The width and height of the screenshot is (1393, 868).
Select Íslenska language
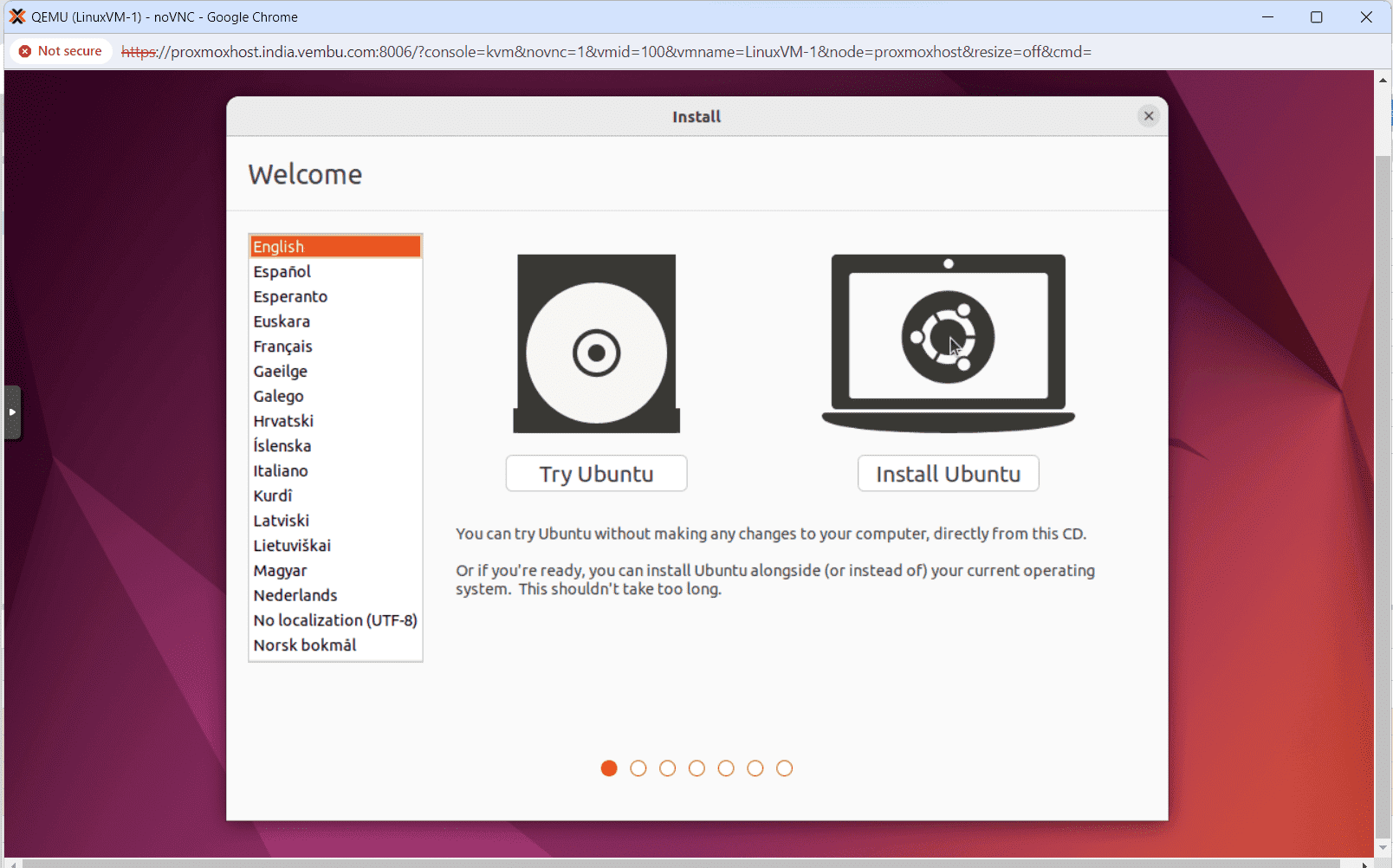(x=335, y=446)
